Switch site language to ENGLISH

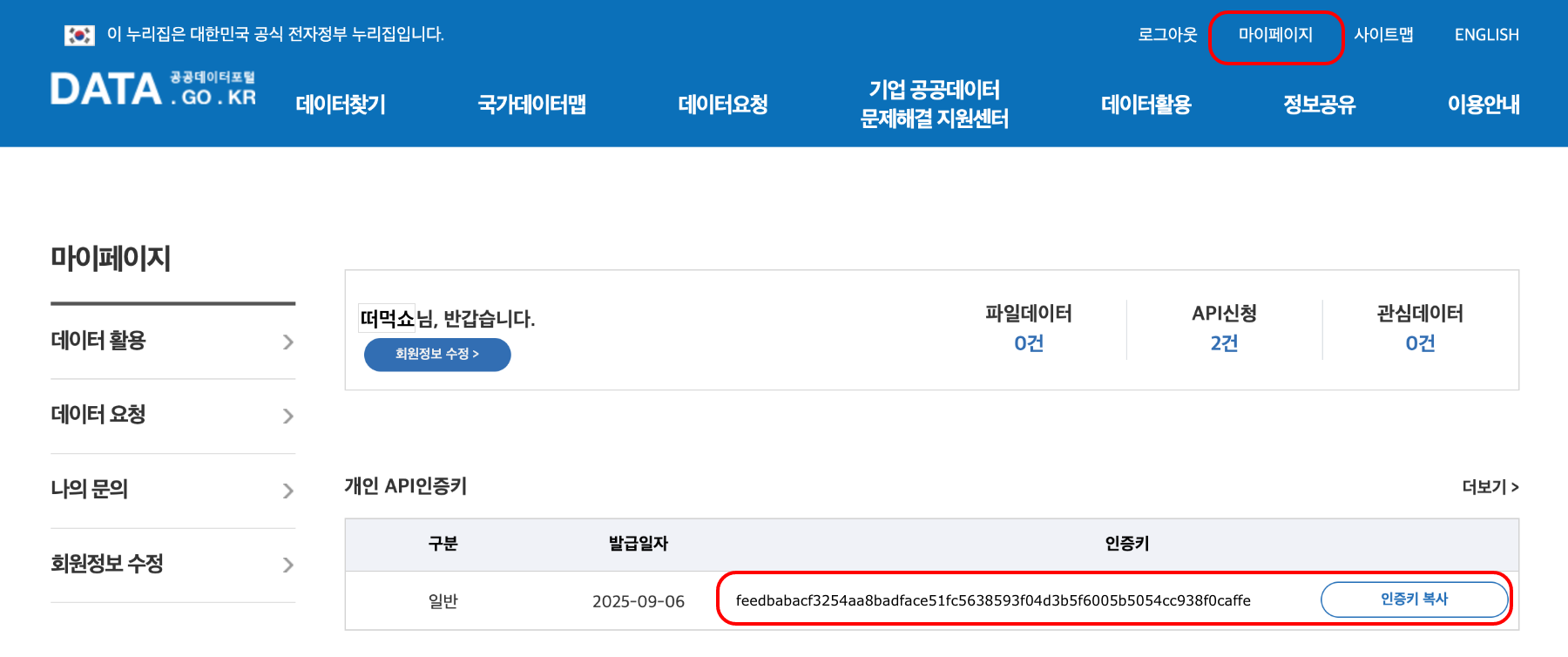click(x=1486, y=35)
